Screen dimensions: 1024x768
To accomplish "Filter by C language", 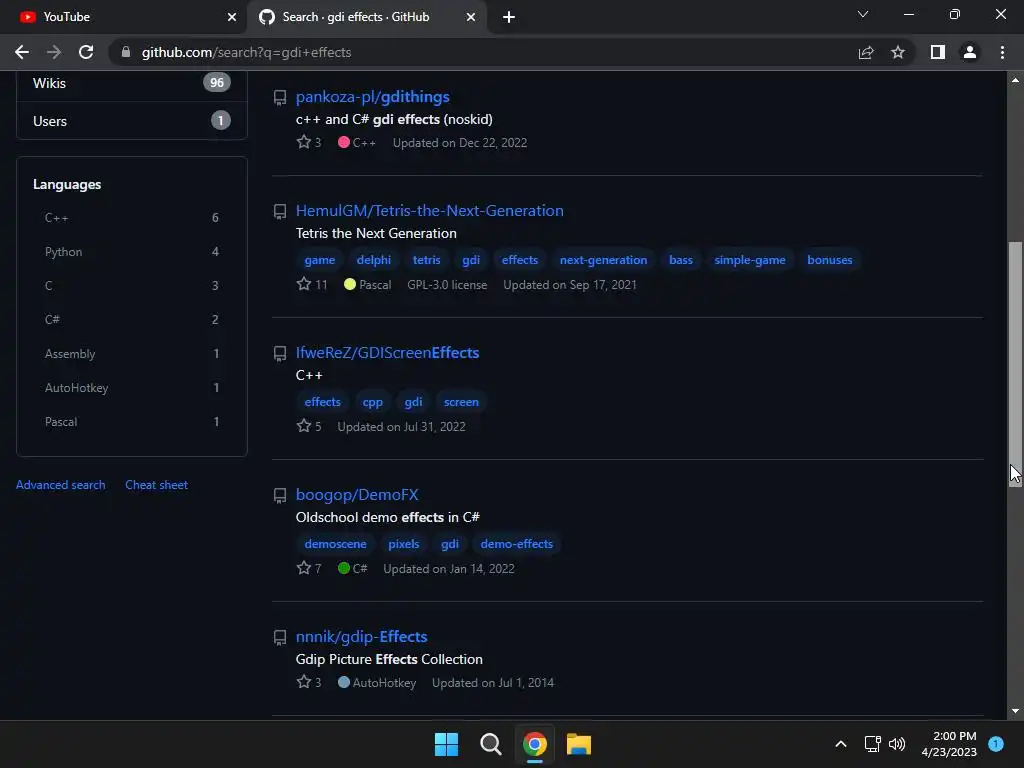I will click(x=131, y=285).
